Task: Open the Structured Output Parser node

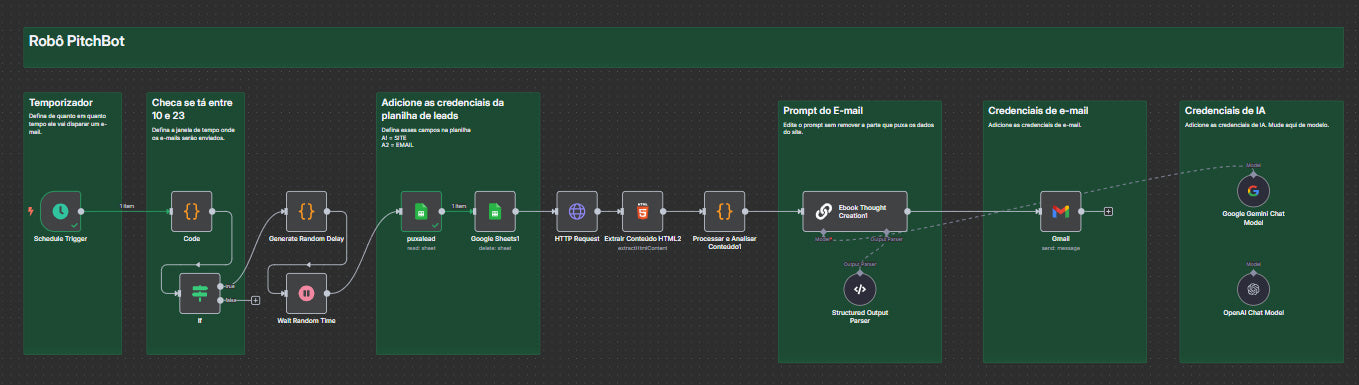Action: pyautogui.click(x=860, y=288)
